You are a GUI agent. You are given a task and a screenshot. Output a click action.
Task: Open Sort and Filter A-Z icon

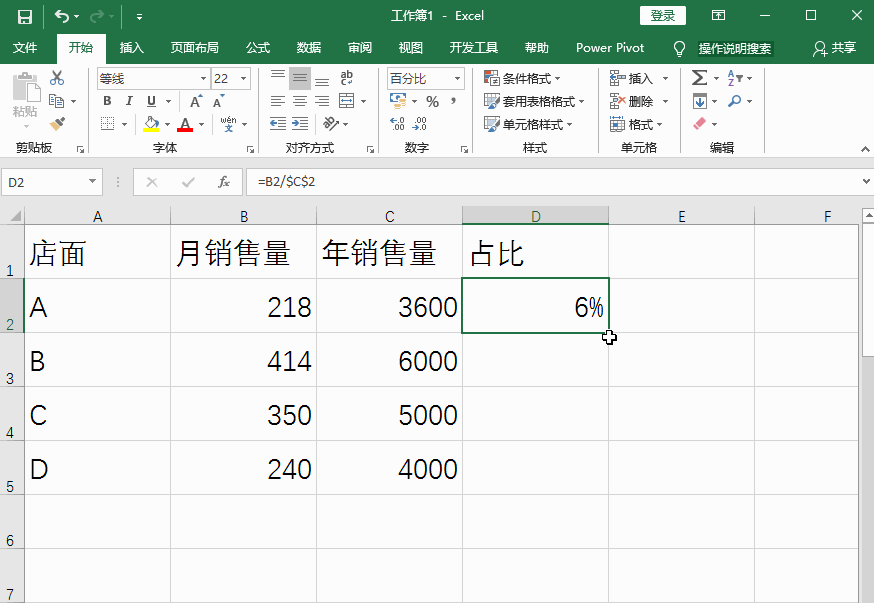click(735, 78)
